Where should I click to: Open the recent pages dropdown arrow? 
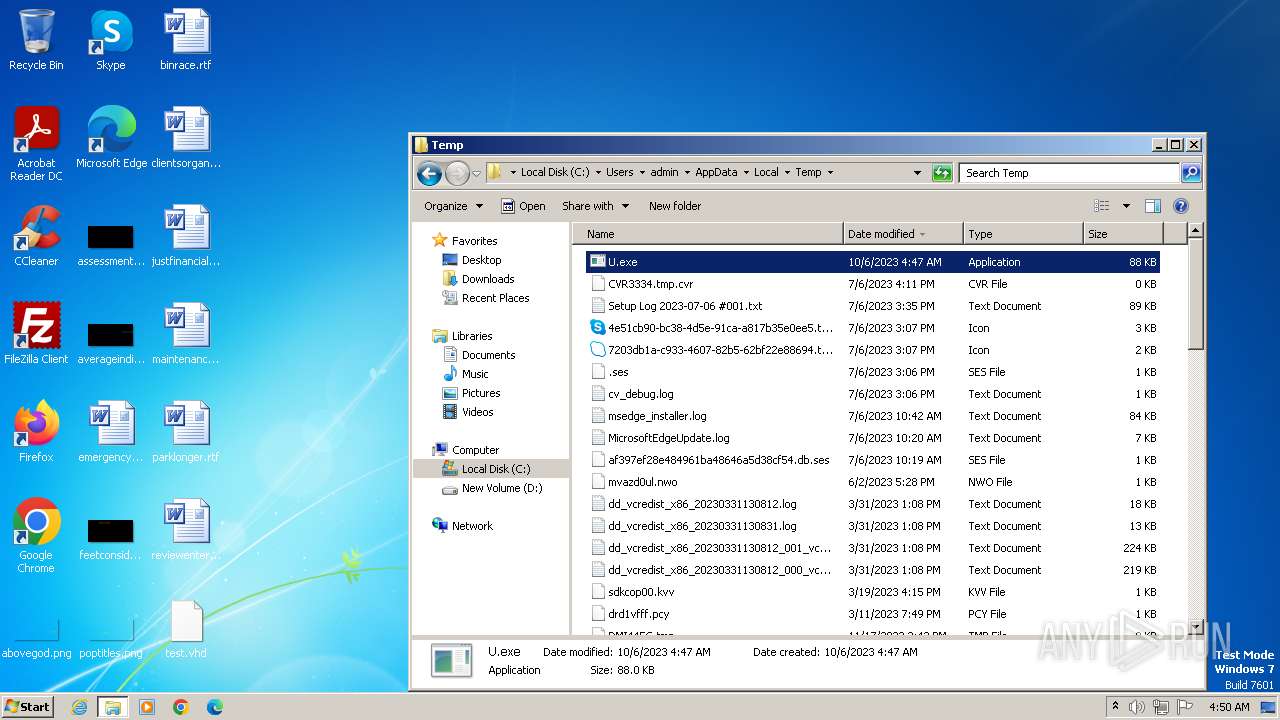coord(476,173)
